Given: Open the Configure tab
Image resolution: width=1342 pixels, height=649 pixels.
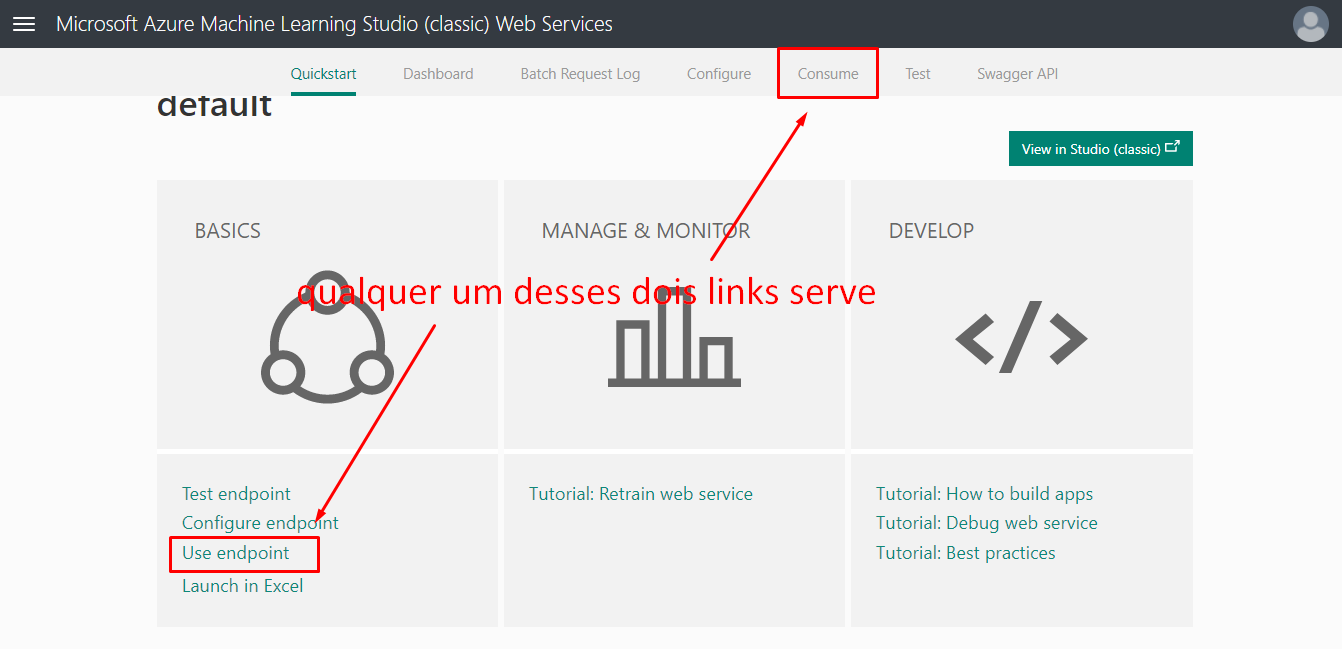Looking at the screenshot, I should pos(719,74).
